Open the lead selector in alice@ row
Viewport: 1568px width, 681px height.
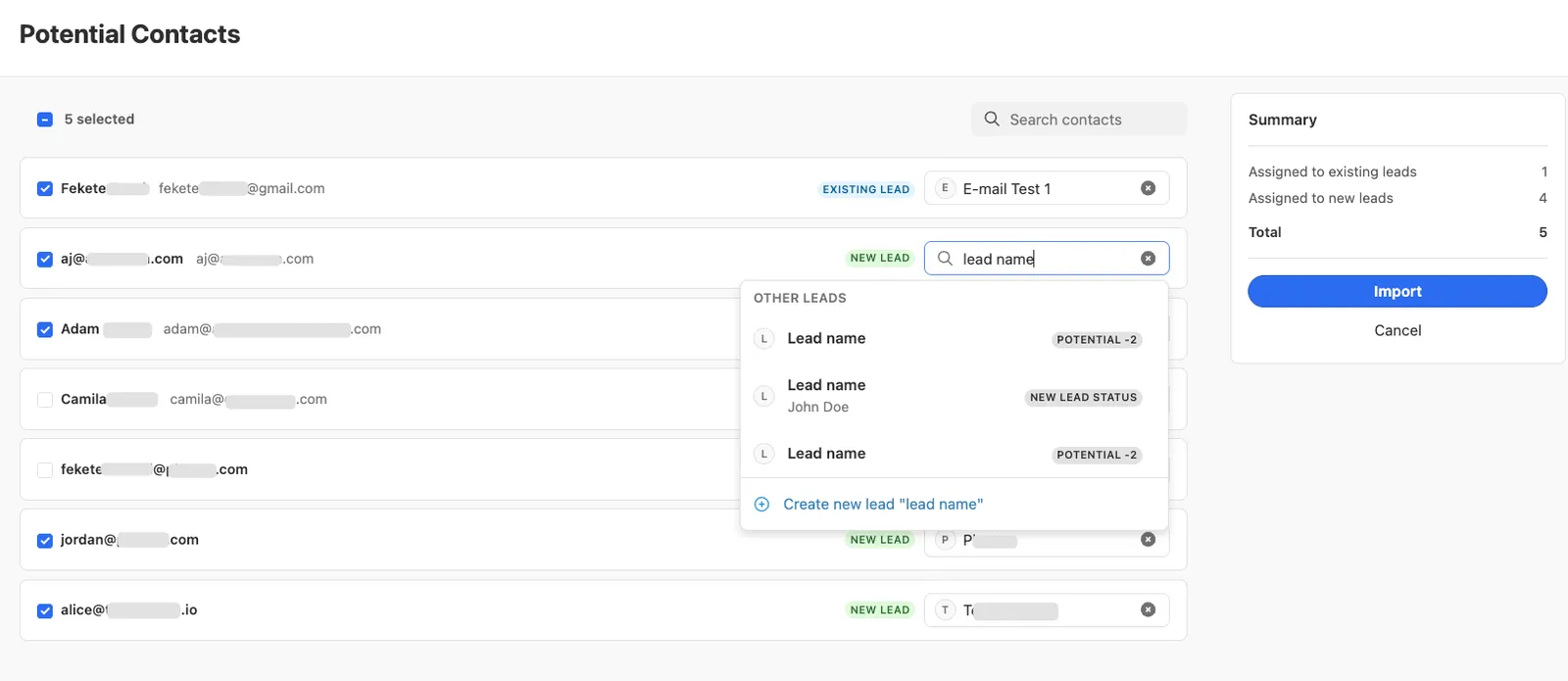1047,610
